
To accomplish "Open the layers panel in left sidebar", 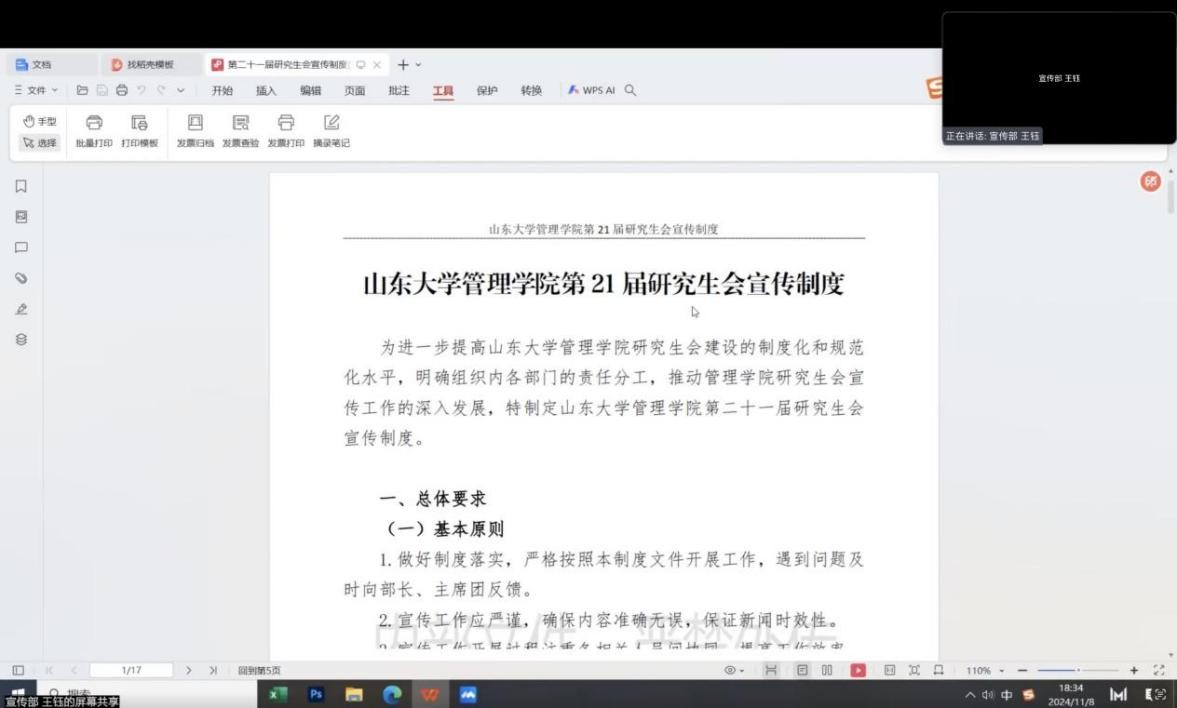I will coord(21,339).
